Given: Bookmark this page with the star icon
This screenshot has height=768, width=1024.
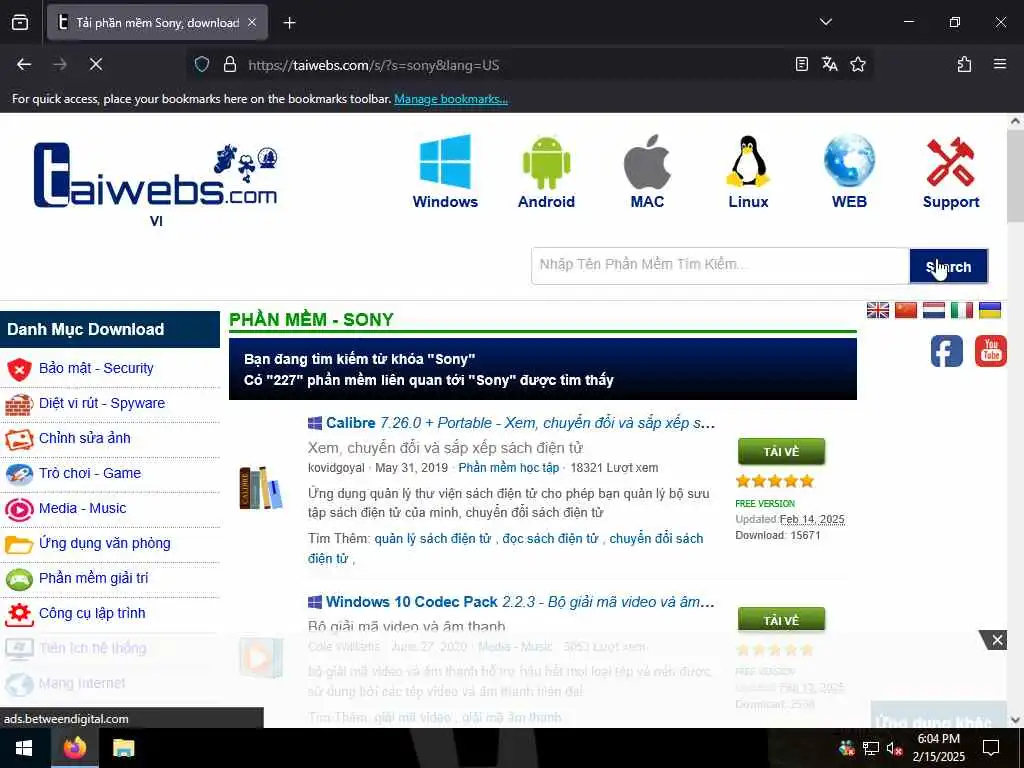Looking at the screenshot, I should click(857, 64).
